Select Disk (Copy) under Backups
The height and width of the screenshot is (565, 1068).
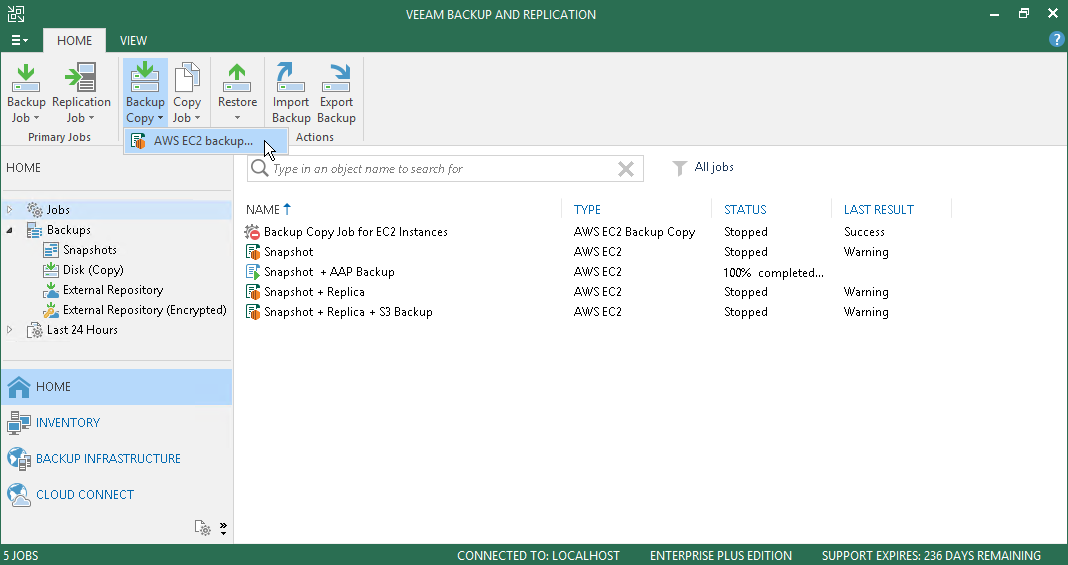[93, 270]
